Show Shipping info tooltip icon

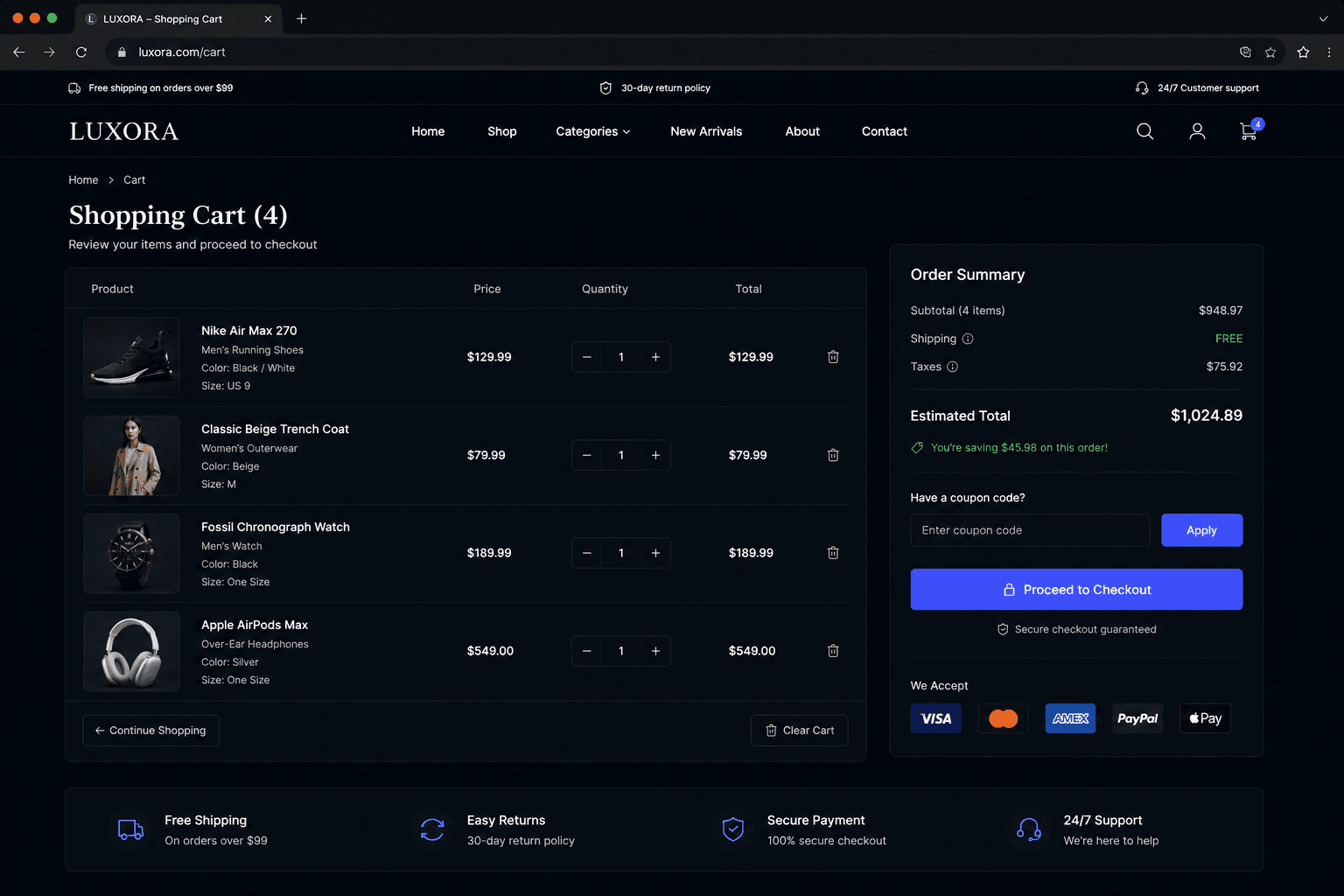968,339
